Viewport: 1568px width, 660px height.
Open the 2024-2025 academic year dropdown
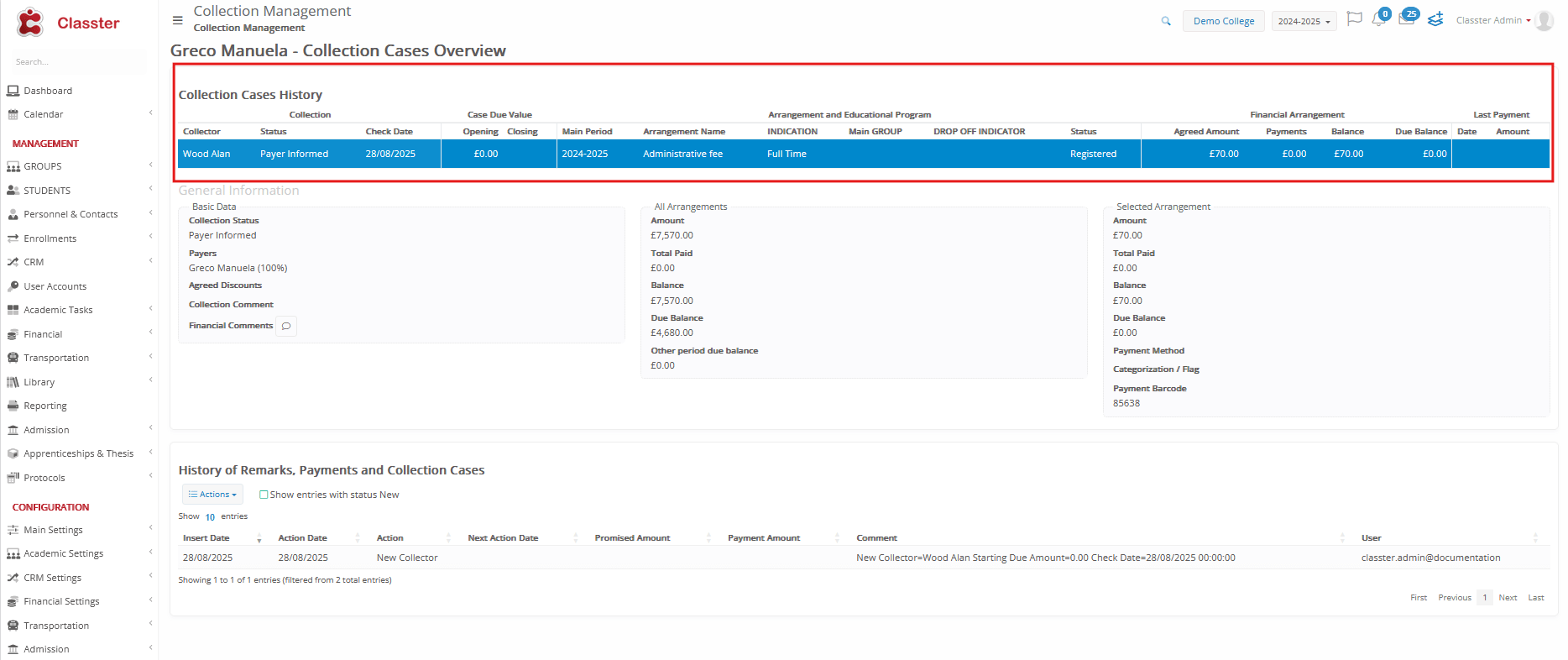coord(1303,21)
